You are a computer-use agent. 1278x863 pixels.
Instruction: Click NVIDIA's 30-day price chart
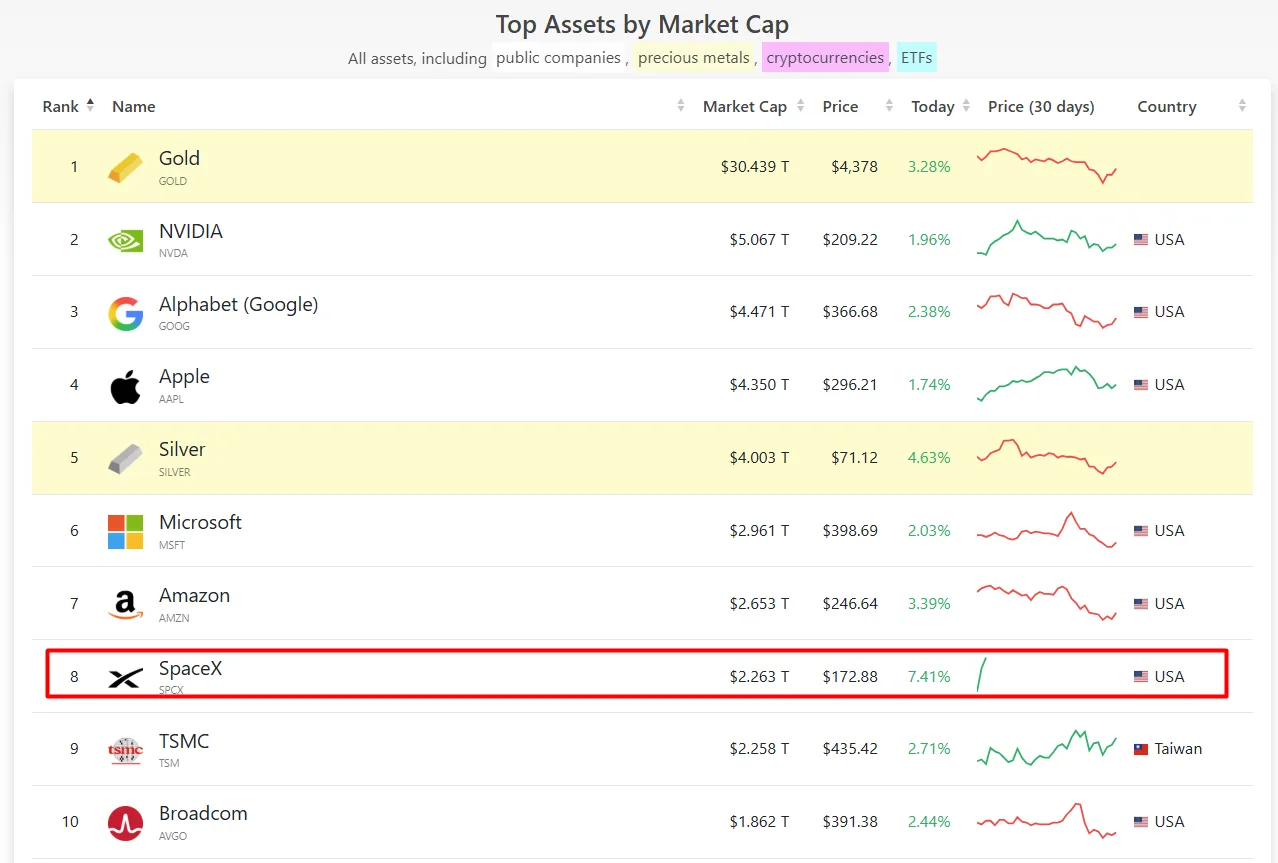1047,238
